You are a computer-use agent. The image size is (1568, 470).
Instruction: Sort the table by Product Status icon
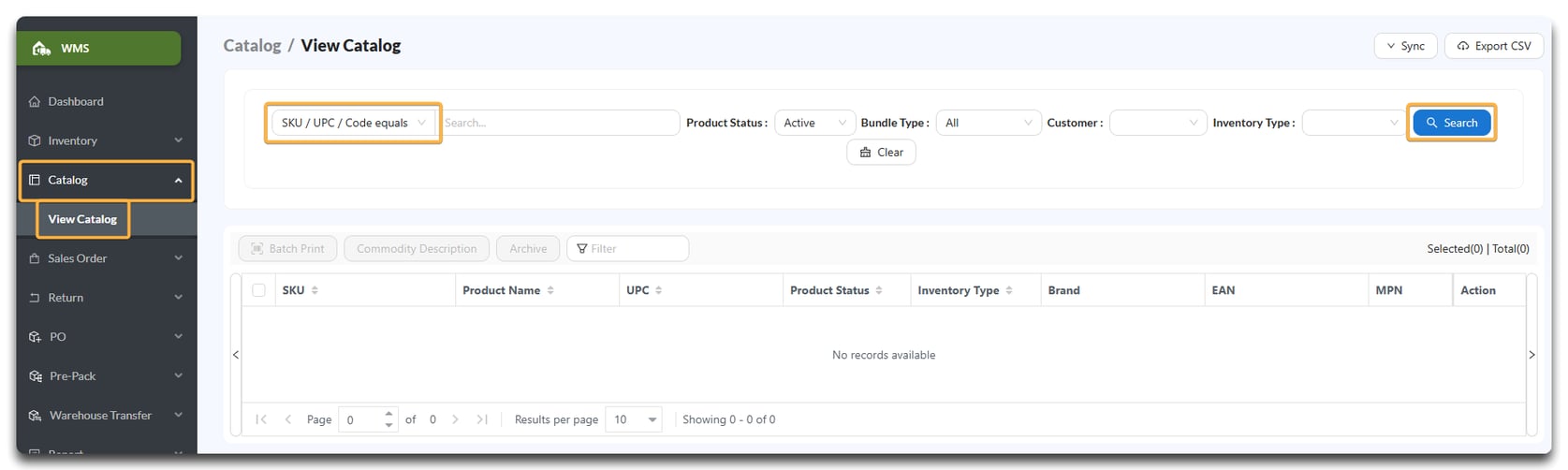(879, 290)
